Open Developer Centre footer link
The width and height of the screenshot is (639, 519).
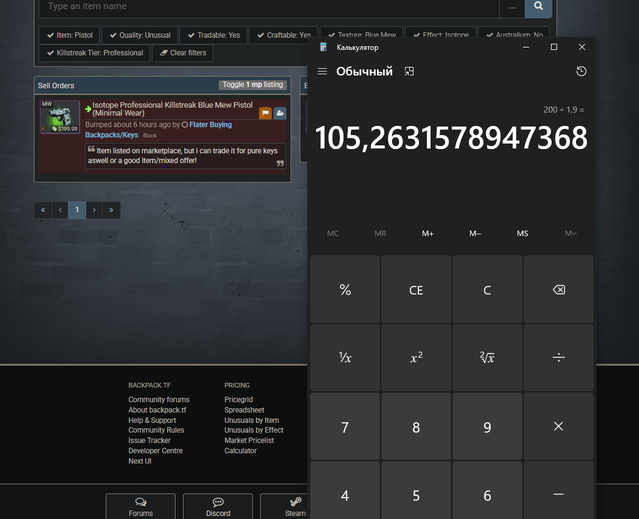(x=156, y=451)
